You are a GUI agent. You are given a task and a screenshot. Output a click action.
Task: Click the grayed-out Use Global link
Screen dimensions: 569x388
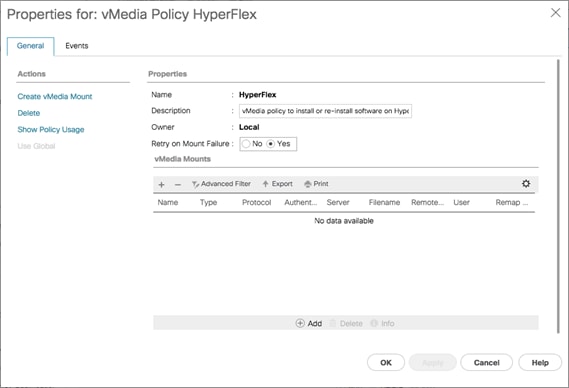coord(36,146)
